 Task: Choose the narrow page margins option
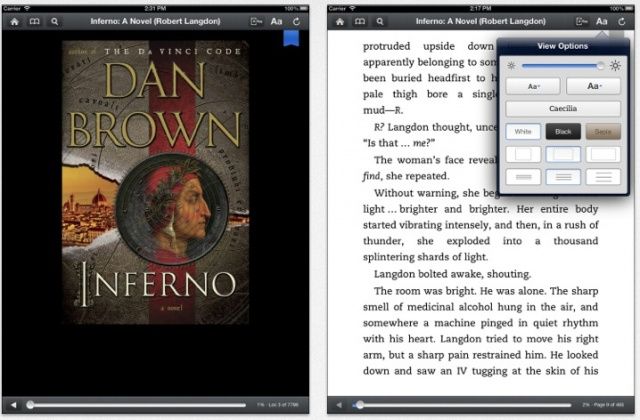click(523, 154)
